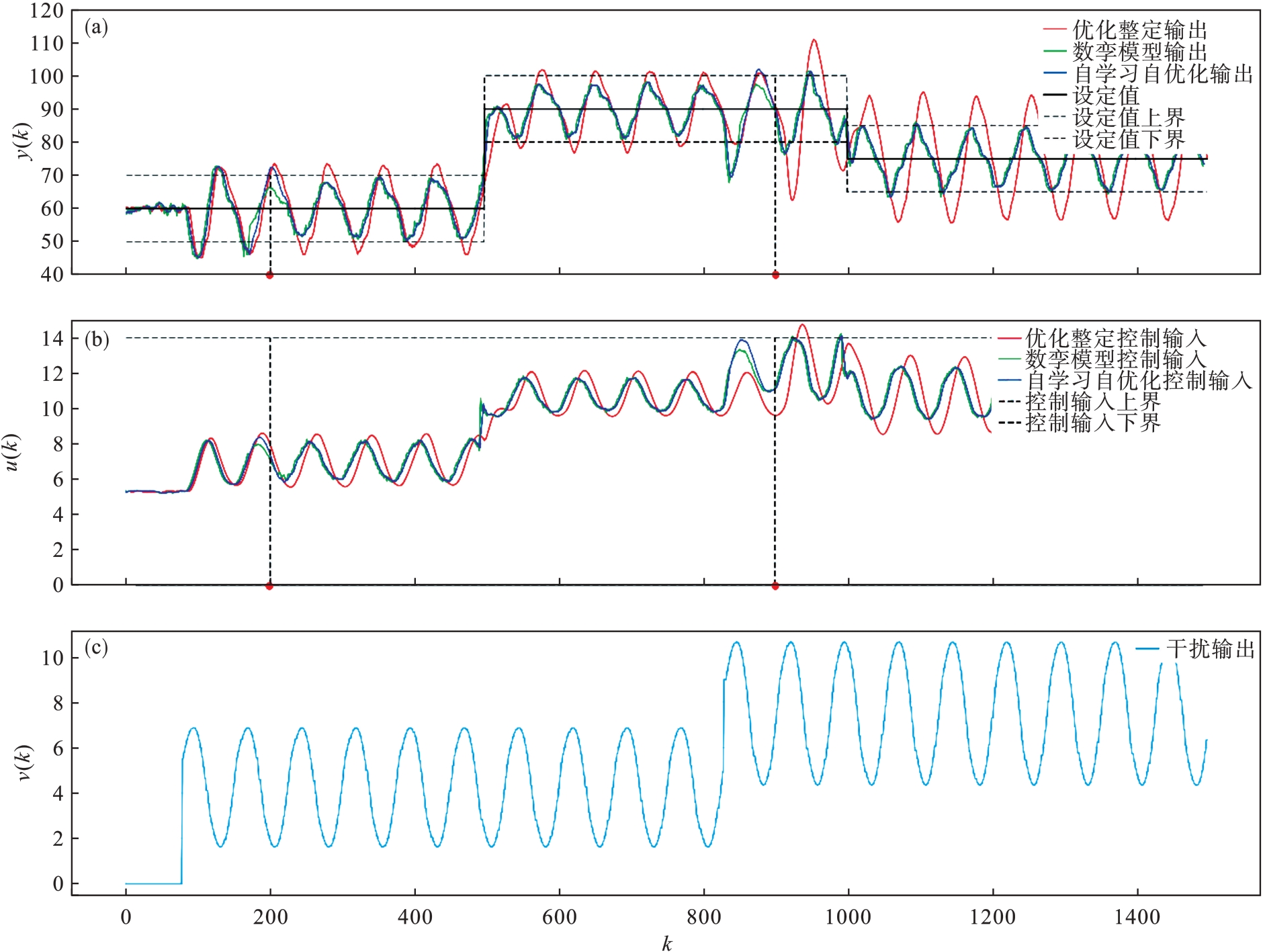Click the red marker at k=900 in plot (a)

tap(775, 275)
